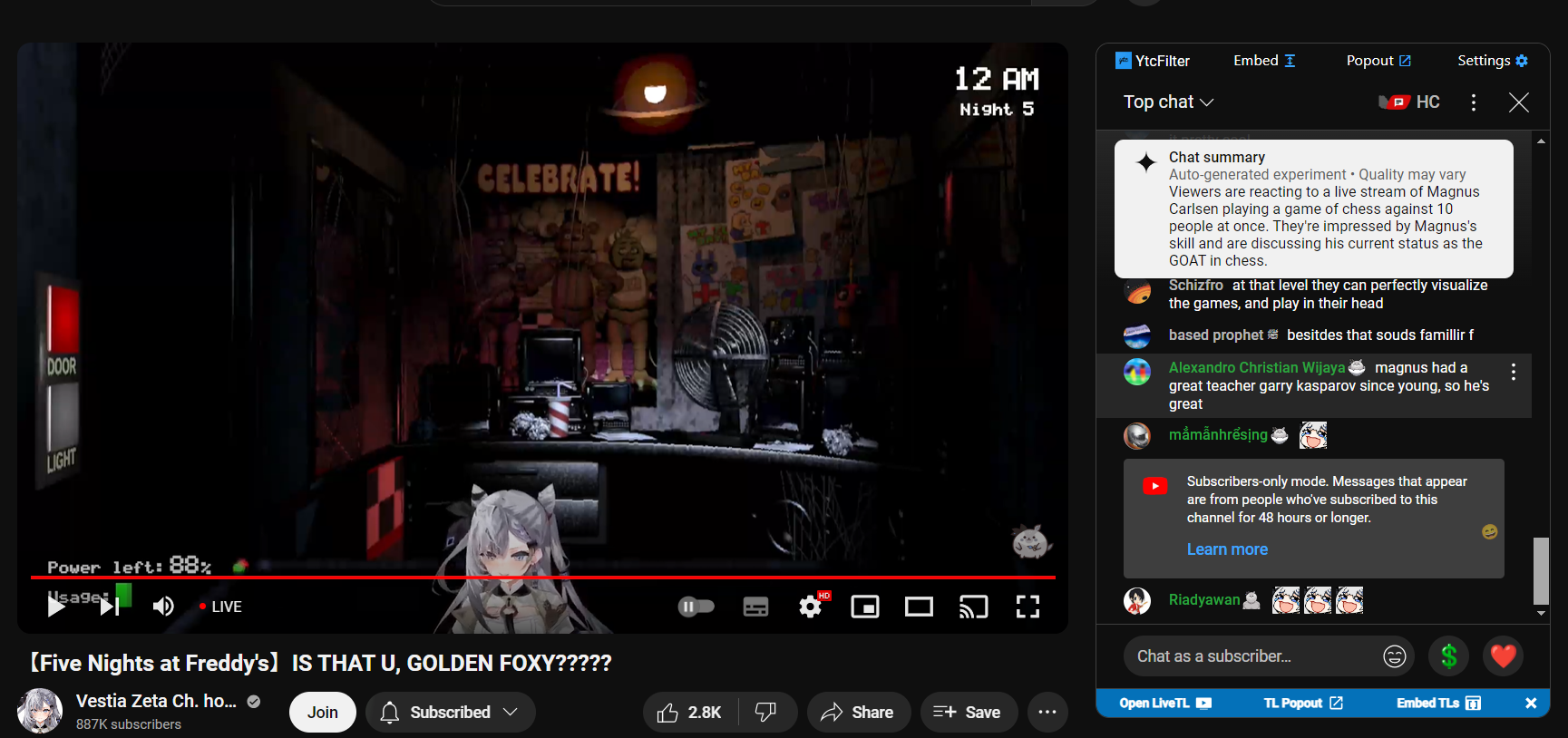The image size is (1568, 738).
Task: Open more actions menu below video
Action: pos(1047,713)
